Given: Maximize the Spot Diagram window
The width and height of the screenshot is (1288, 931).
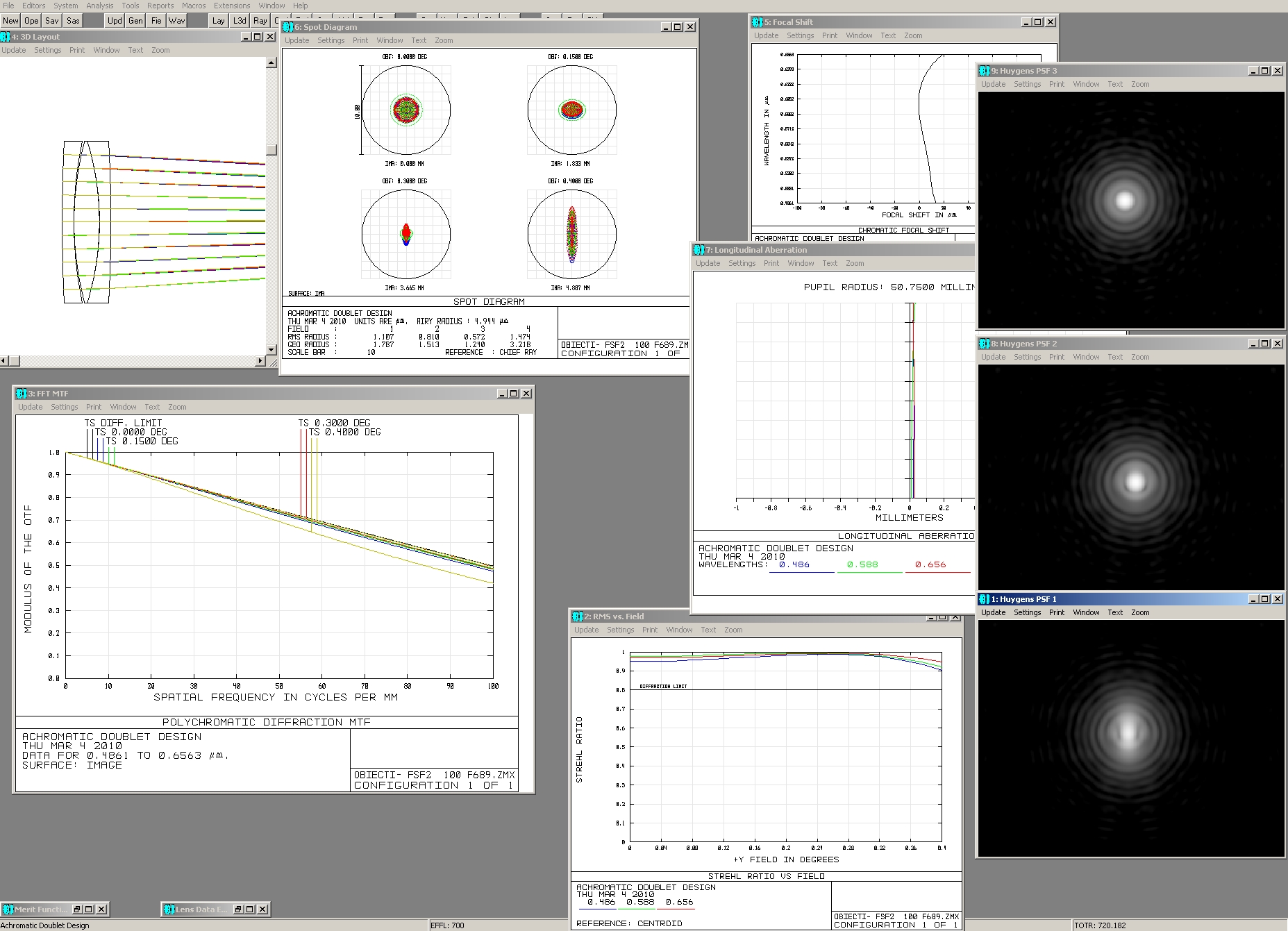Looking at the screenshot, I should (x=678, y=27).
